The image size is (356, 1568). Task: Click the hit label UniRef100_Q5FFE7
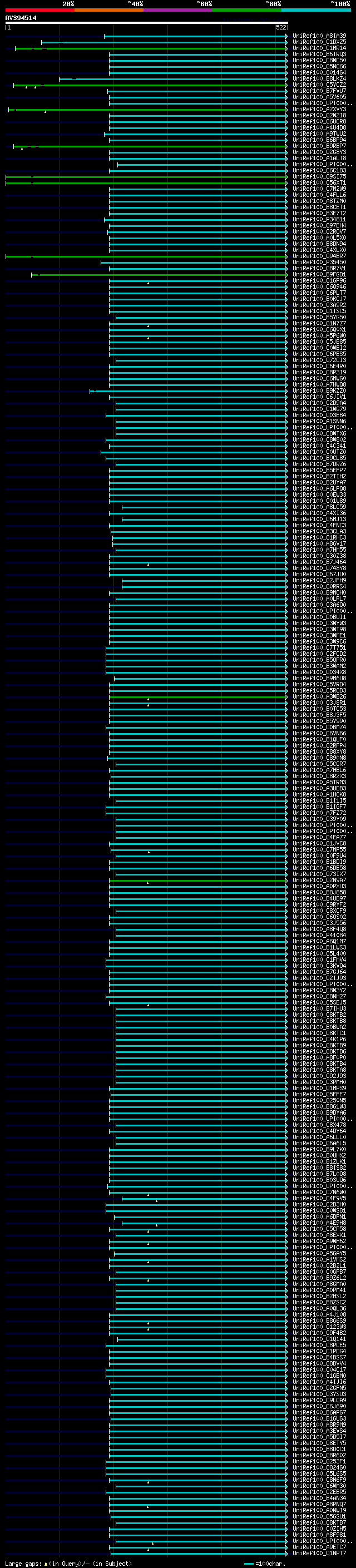(319, 1095)
